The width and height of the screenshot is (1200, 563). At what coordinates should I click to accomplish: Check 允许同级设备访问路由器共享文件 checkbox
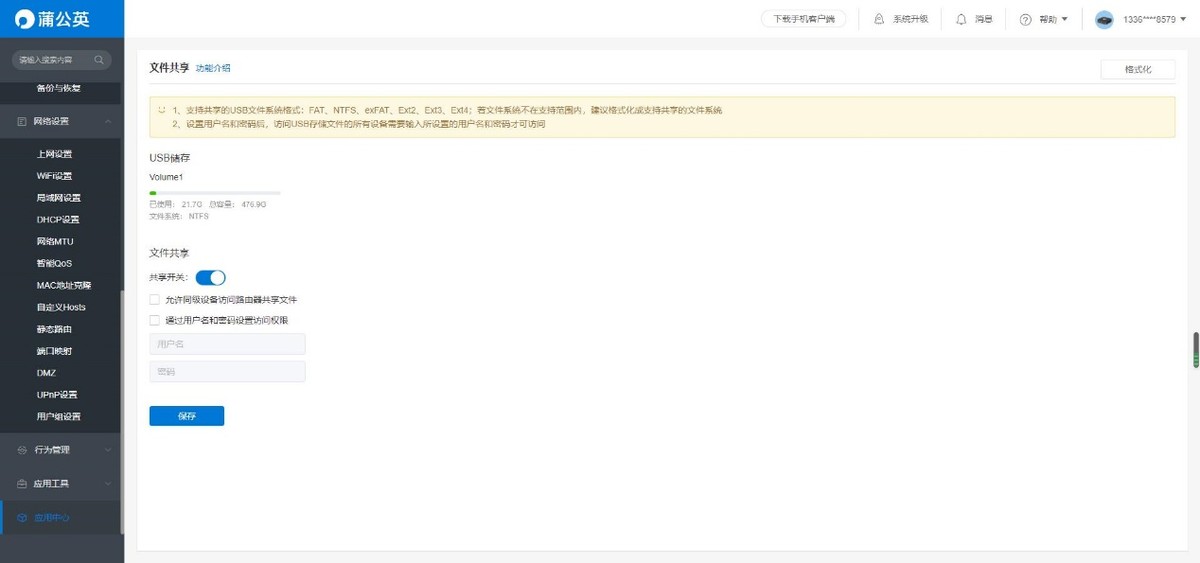[154, 299]
